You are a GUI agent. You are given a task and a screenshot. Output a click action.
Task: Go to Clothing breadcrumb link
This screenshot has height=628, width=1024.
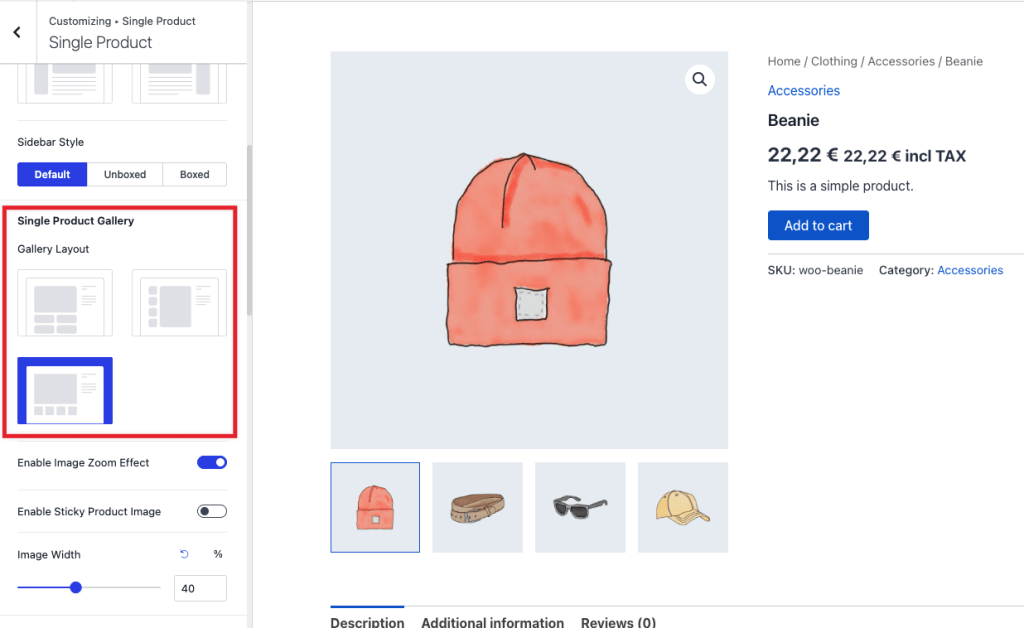(834, 61)
